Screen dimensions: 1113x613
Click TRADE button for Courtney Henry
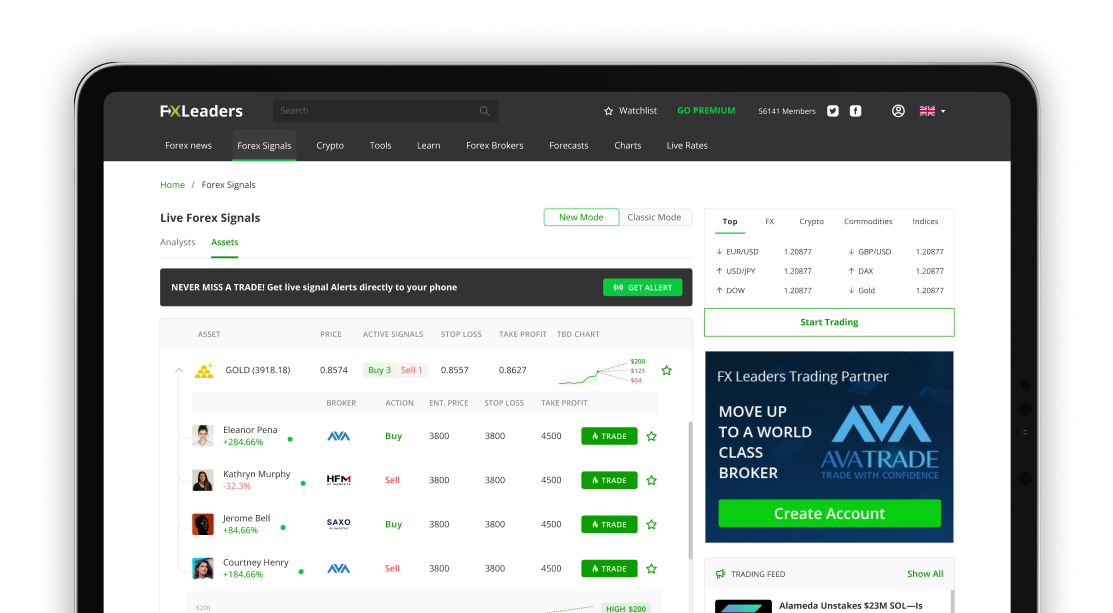[609, 568]
